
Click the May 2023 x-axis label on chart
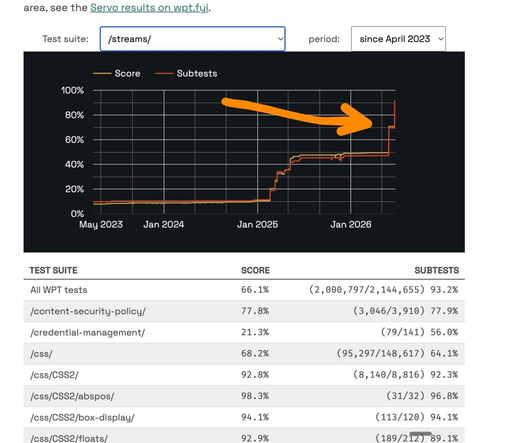pyautogui.click(x=101, y=225)
